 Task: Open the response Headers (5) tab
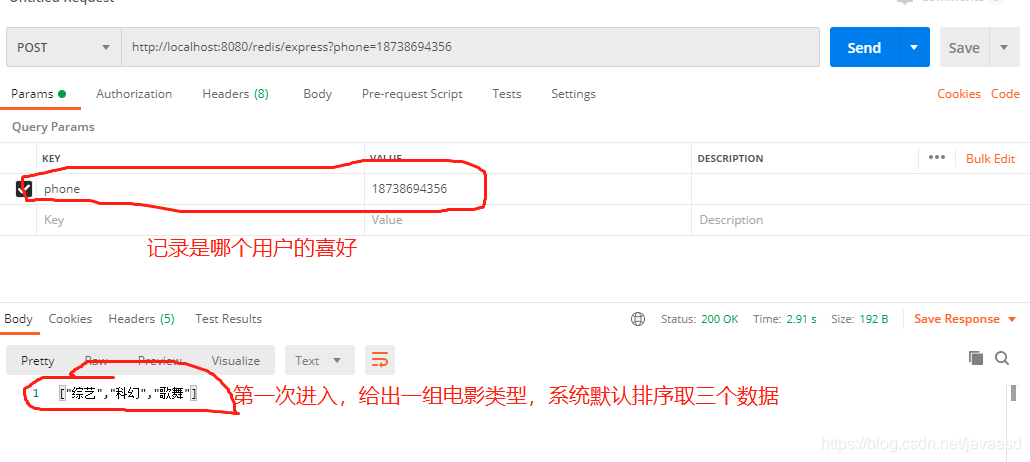141,319
